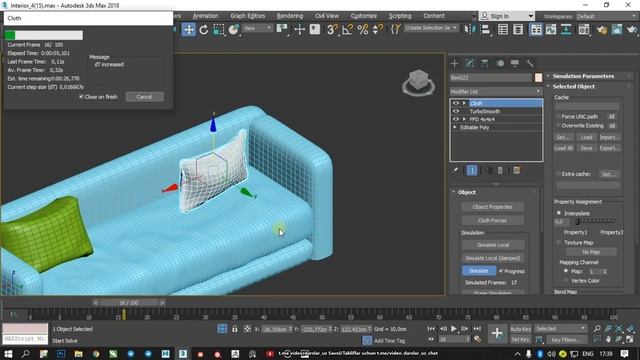Click the Select and Place tool
This screenshot has width=640, height=360.
coord(234,29)
